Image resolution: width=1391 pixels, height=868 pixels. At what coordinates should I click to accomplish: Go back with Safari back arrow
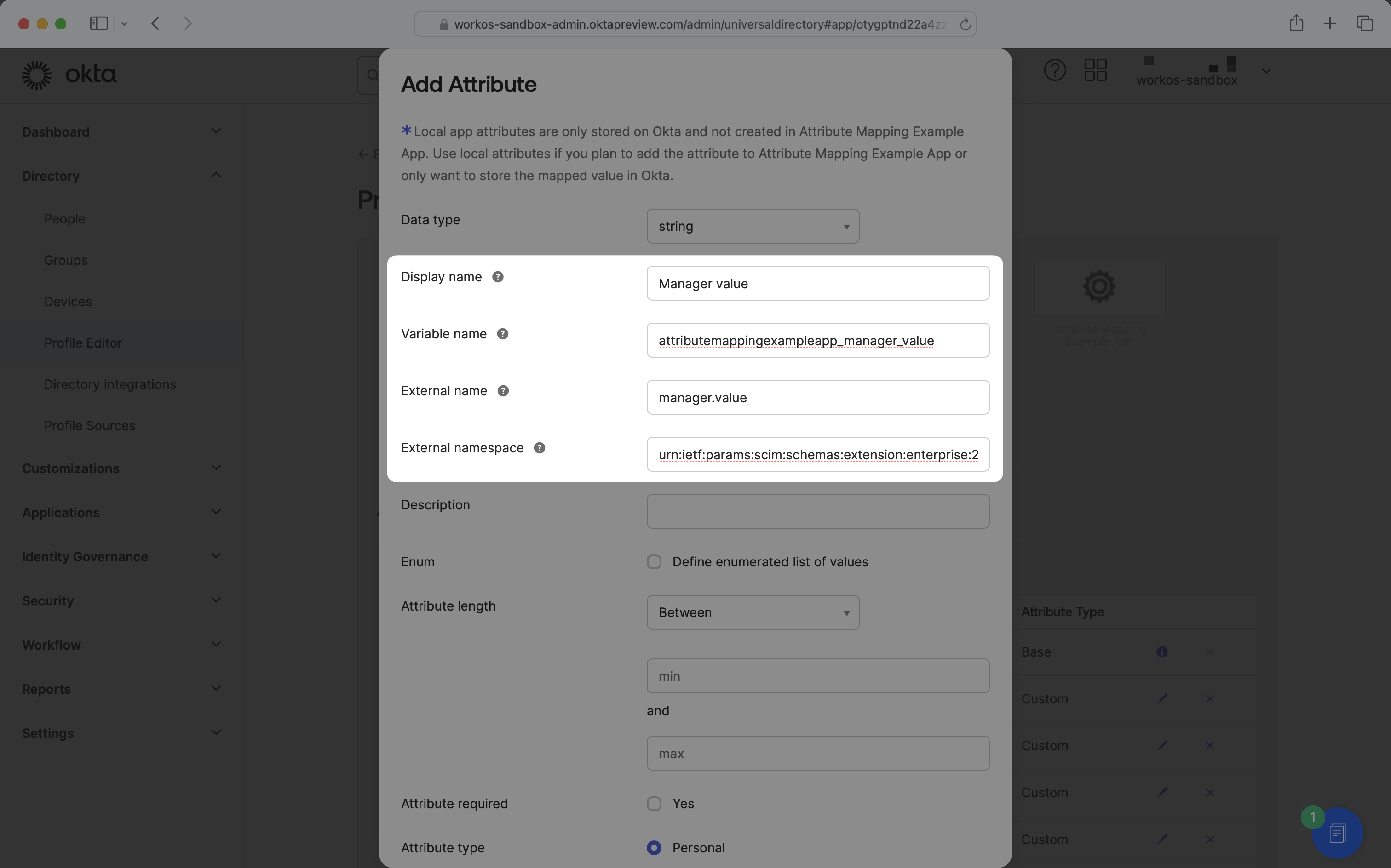point(155,23)
